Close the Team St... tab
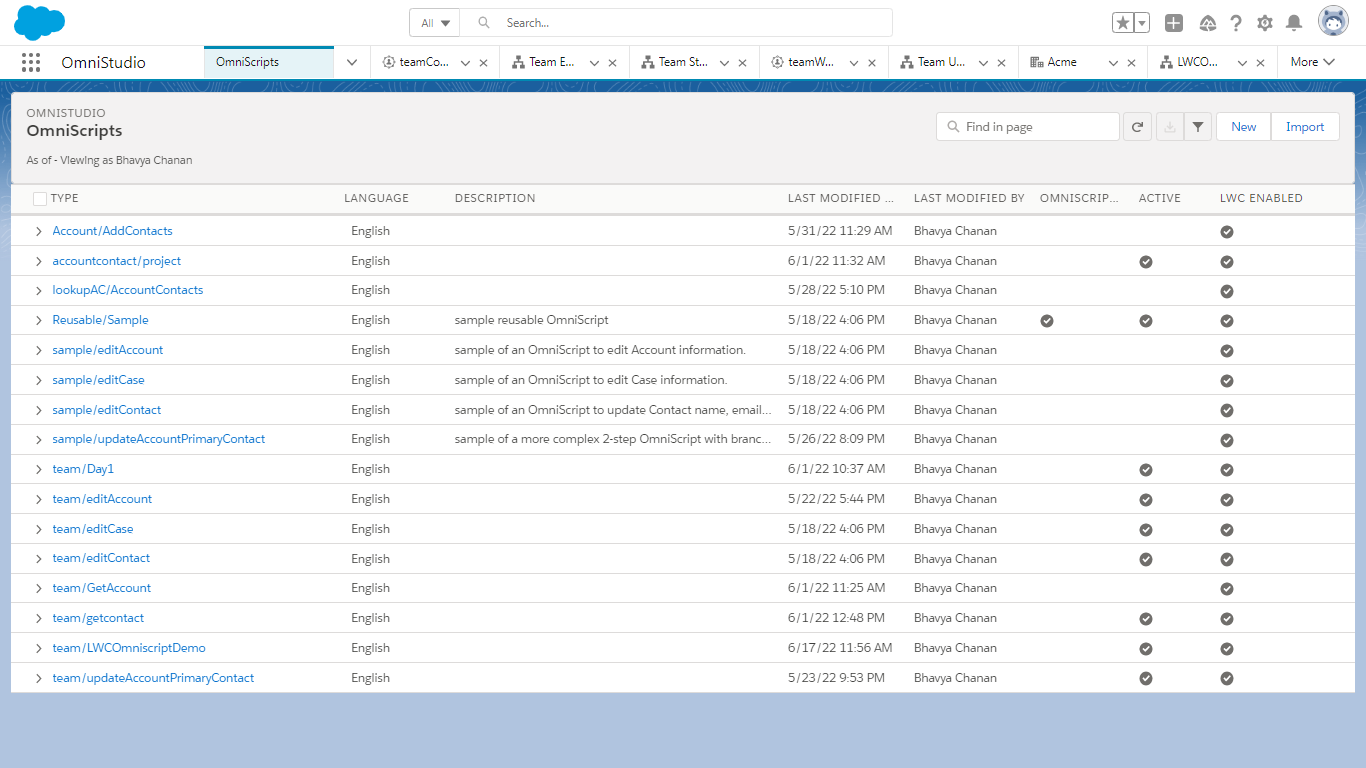This screenshot has height=768, width=1366. (x=742, y=63)
